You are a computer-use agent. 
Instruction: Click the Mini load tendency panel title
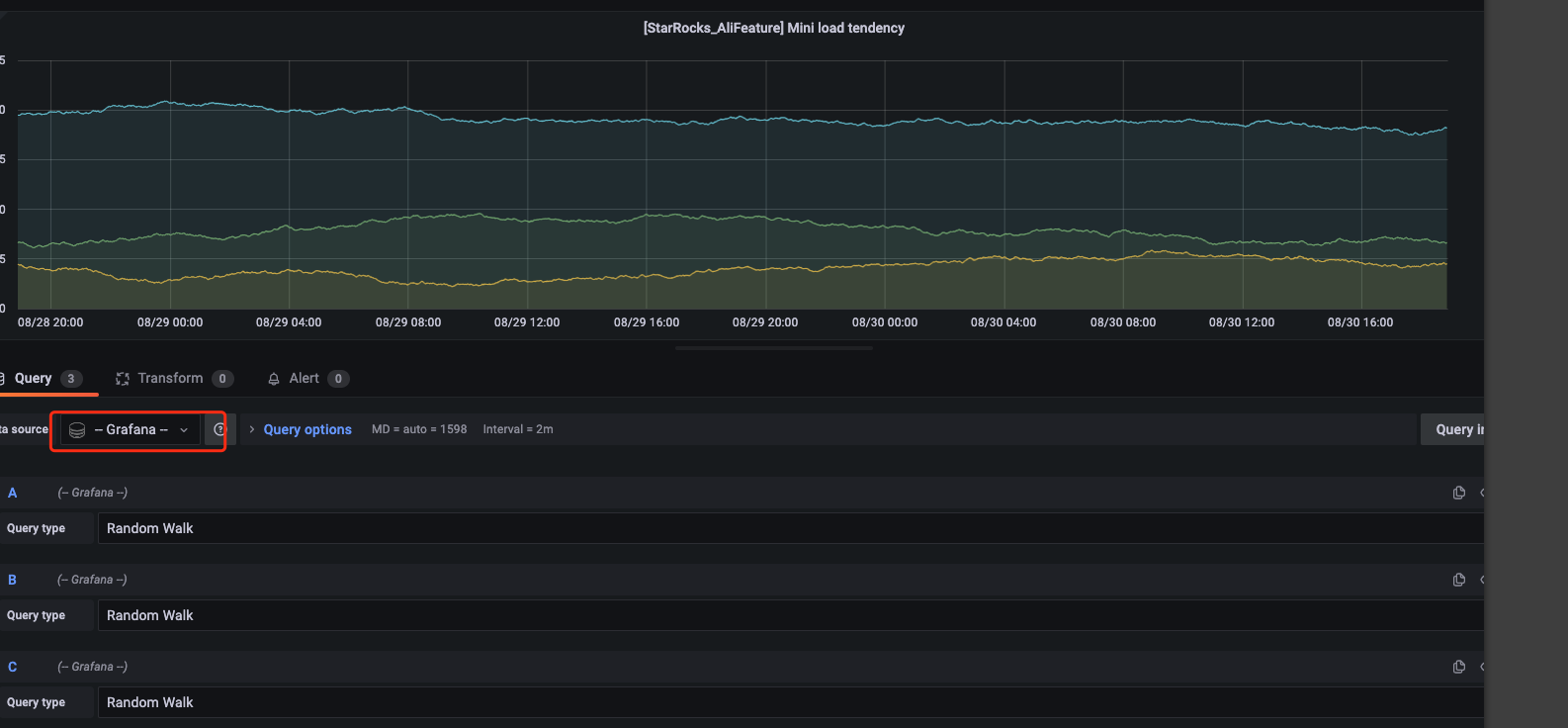pos(773,28)
